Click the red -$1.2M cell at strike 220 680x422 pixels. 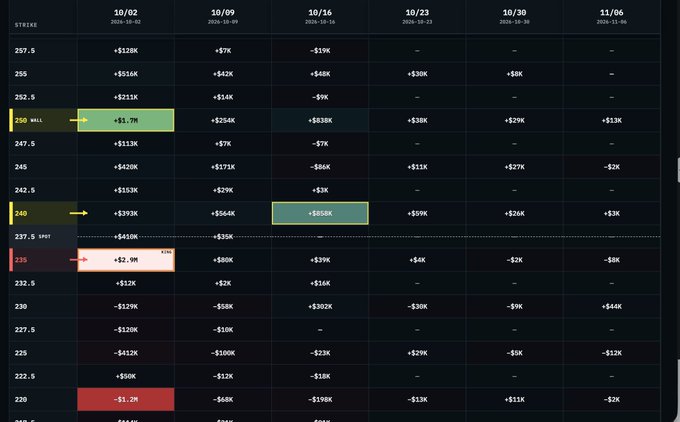click(x=126, y=399)
